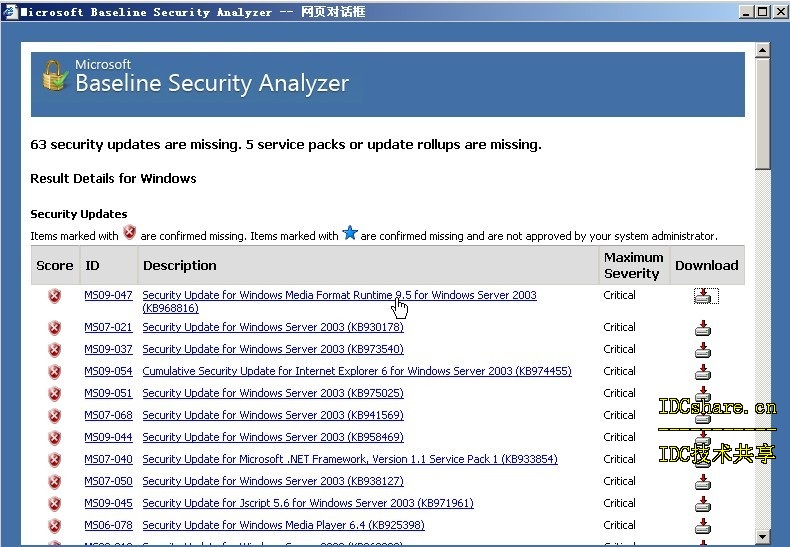
Task: Open bulletin link MS09-037
Action: point(108,349)
